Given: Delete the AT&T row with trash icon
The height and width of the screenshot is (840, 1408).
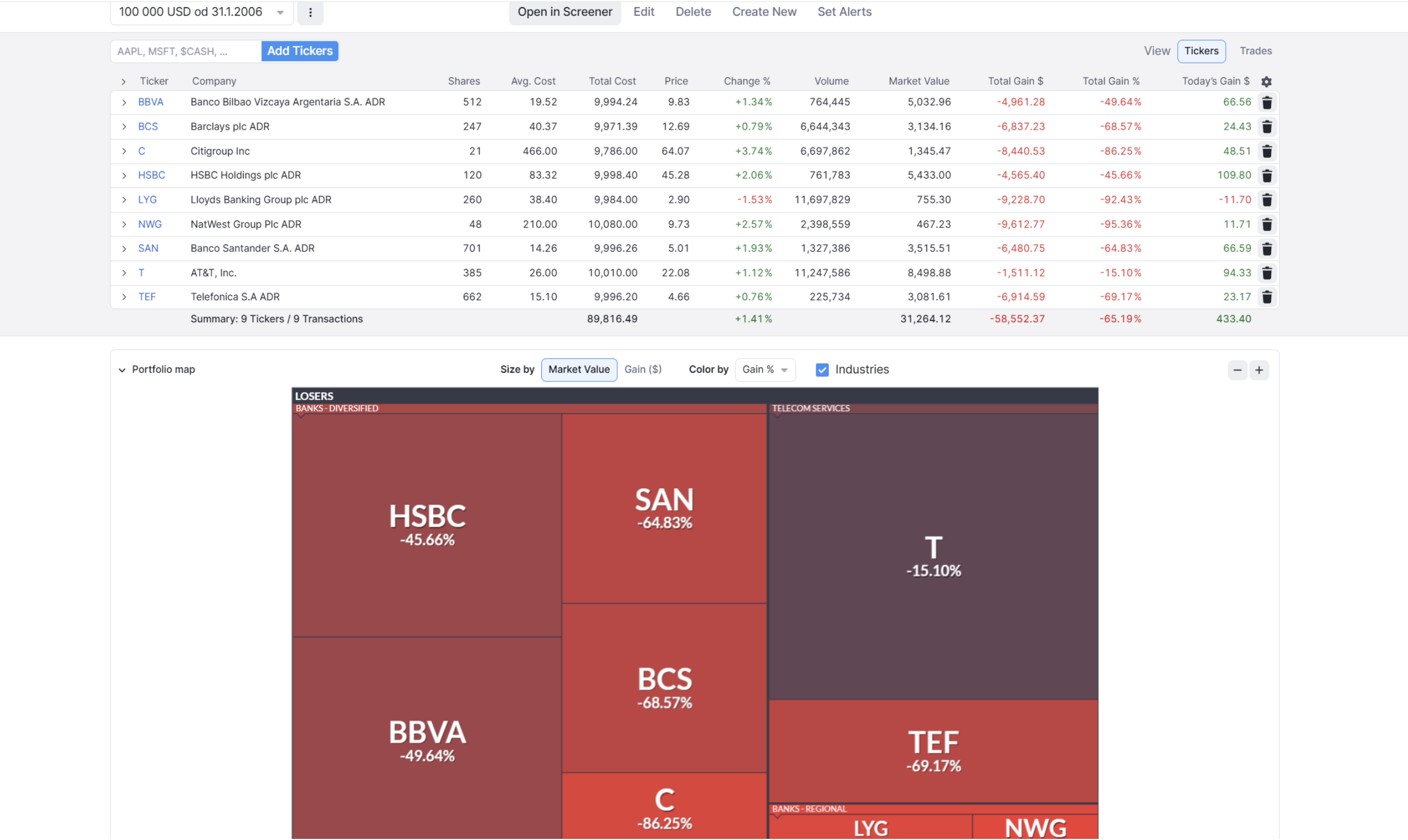Looking at the screenshot, I should coord(1267,273).
